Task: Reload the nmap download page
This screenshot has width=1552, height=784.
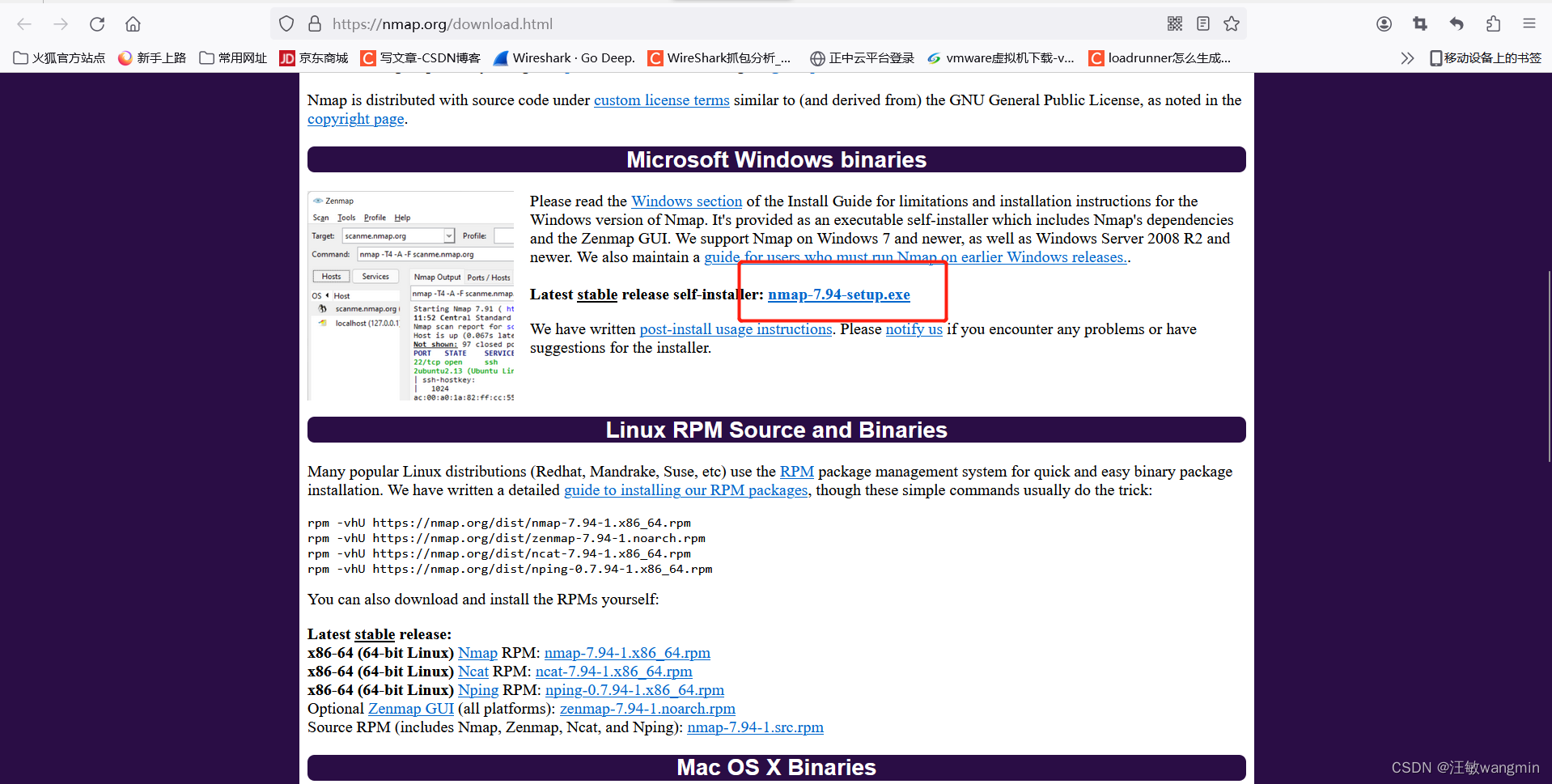Action: tap(97, 24)
